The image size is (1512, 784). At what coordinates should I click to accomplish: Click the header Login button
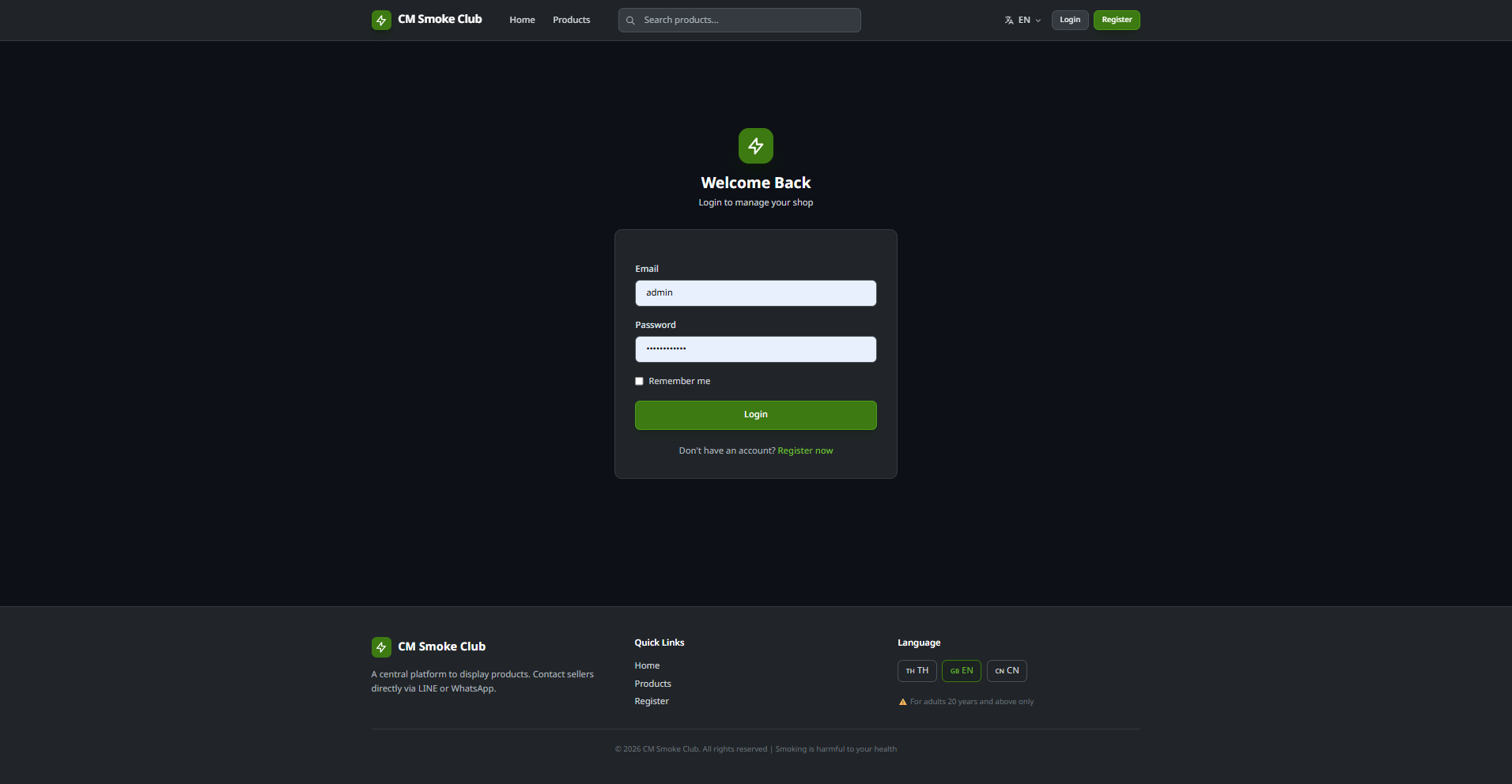[1070, 20]
